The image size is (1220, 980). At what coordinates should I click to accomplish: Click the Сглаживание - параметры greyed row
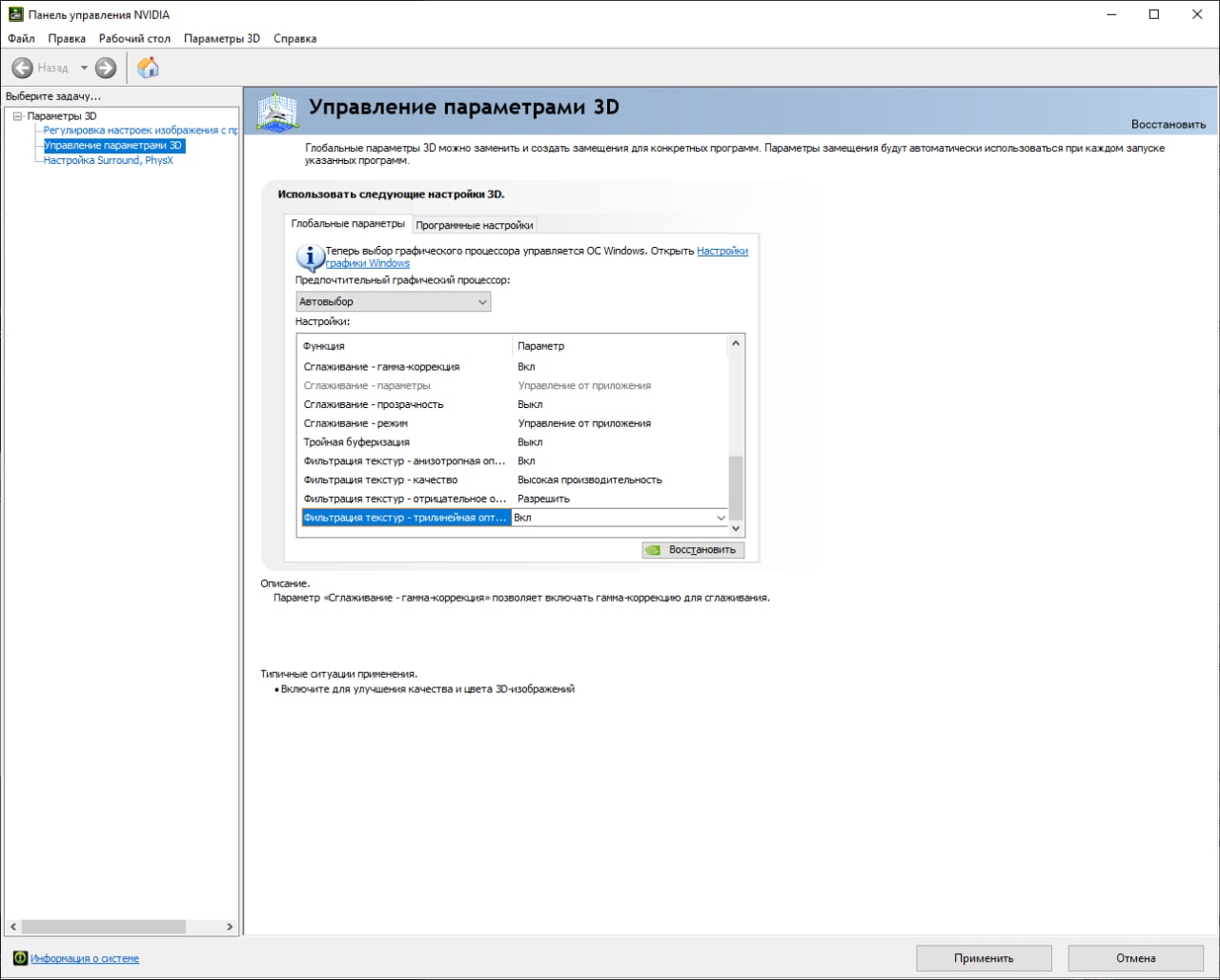tap(513, 386)
